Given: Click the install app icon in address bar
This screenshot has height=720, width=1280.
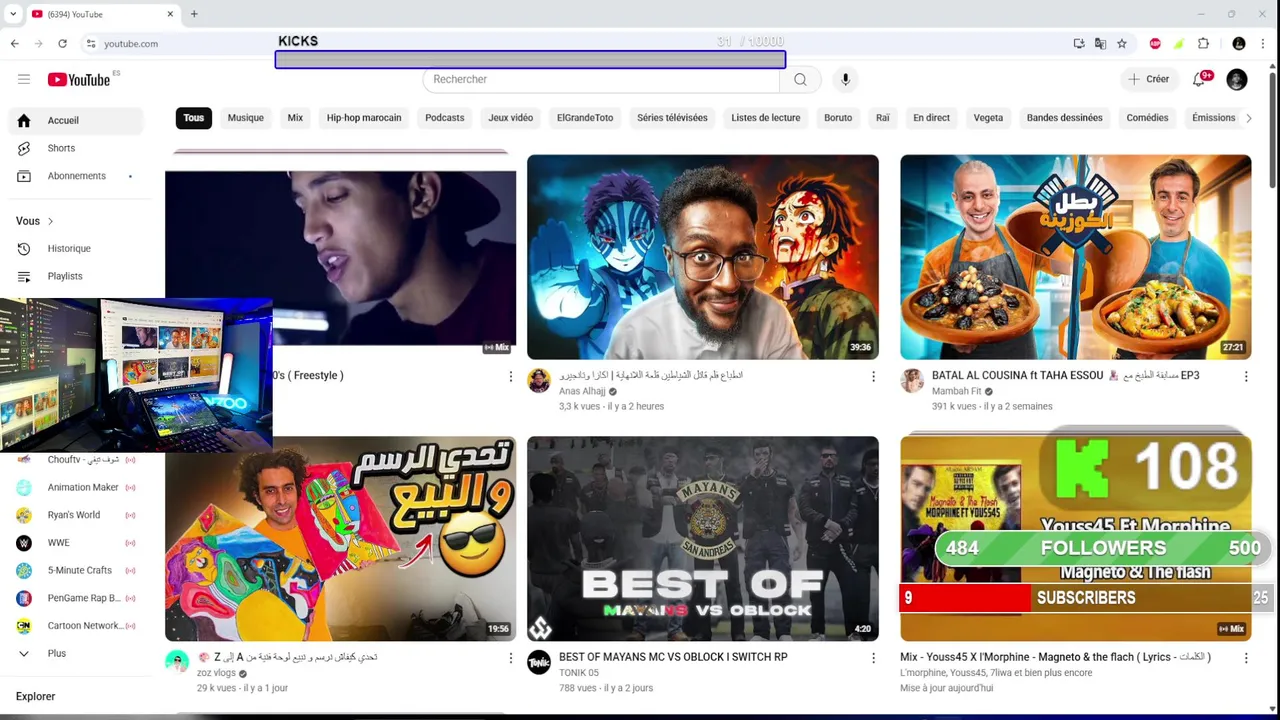Looking at the screenshot, I should pos(1078,43).
